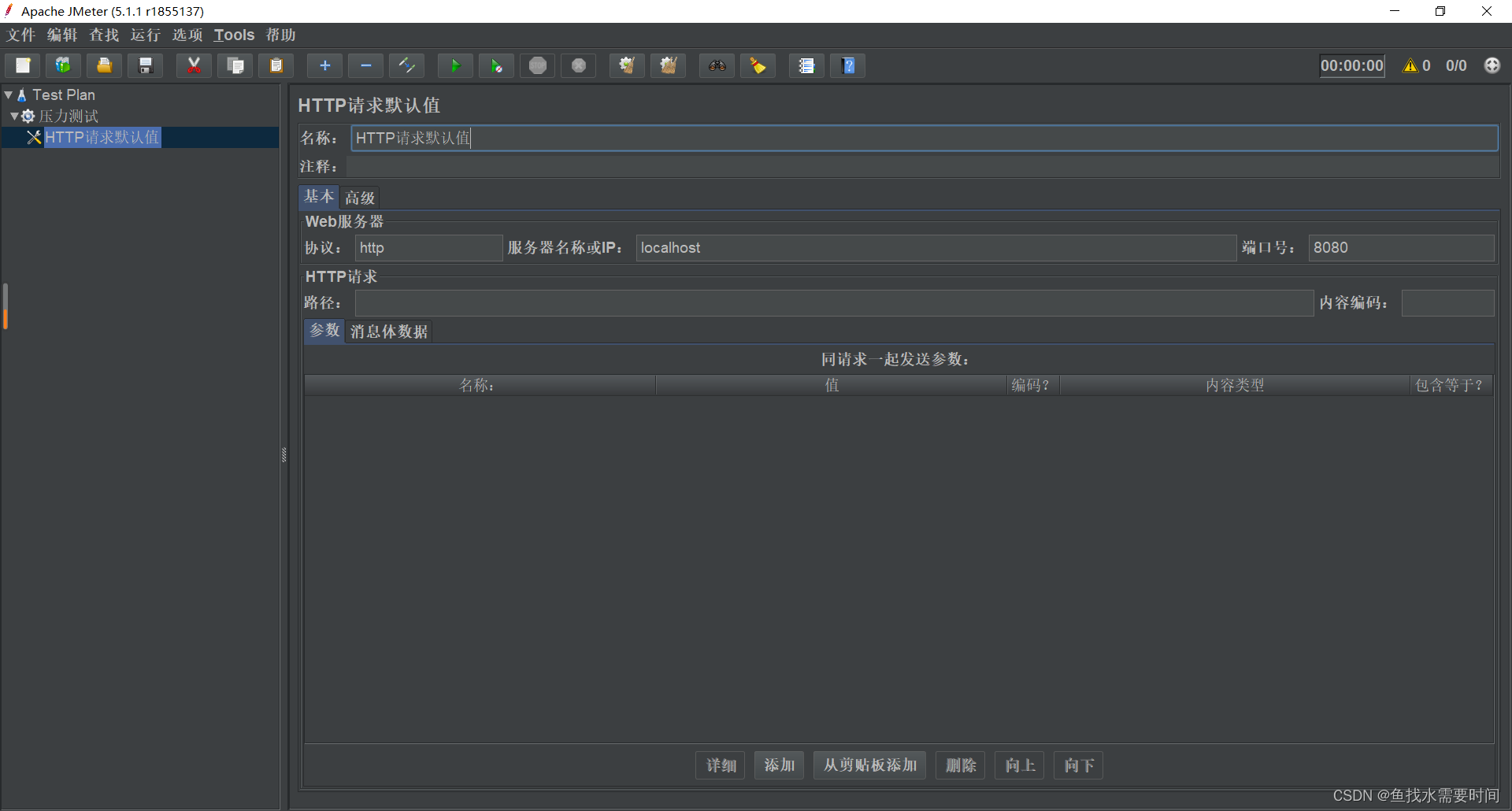Click the 添加 button

point(779,765)
